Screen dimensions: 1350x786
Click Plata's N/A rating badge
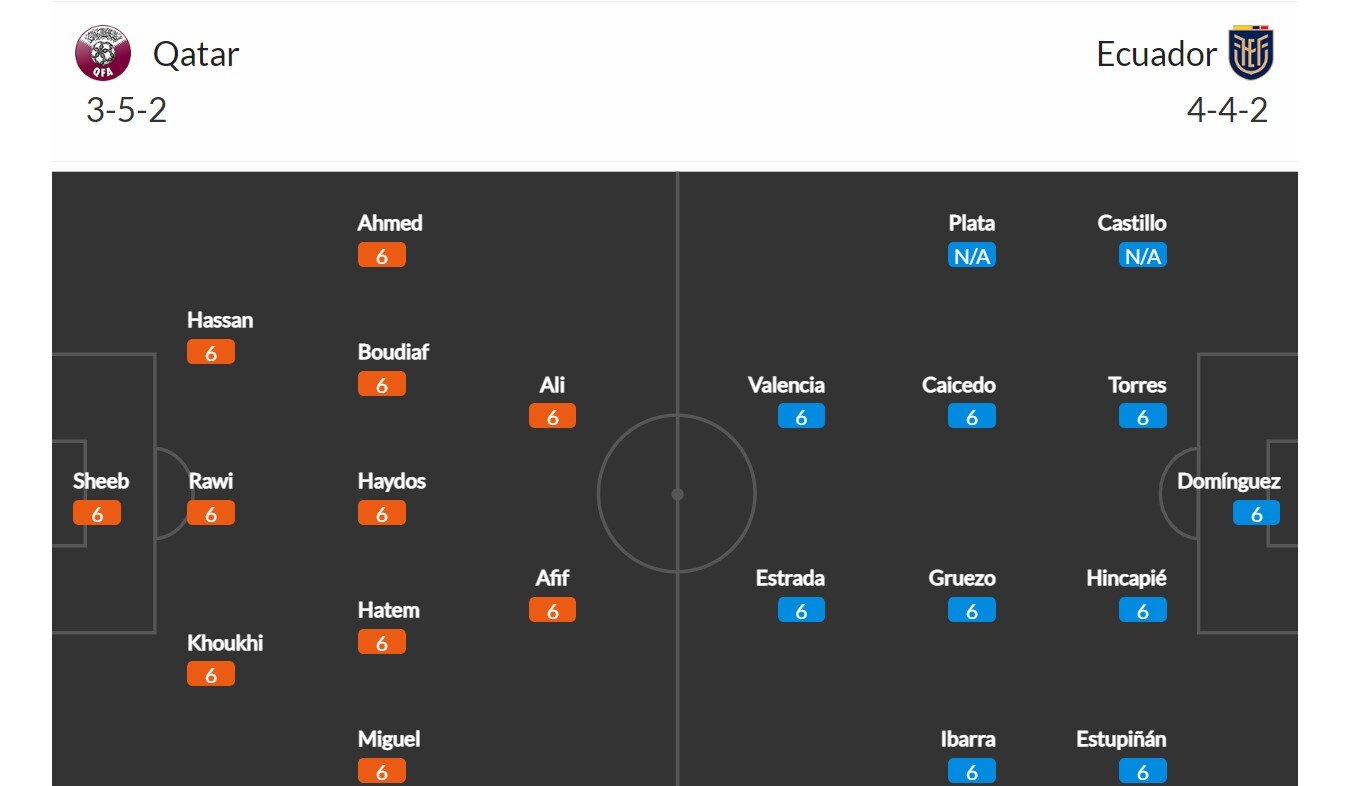(x=972, y=256)
